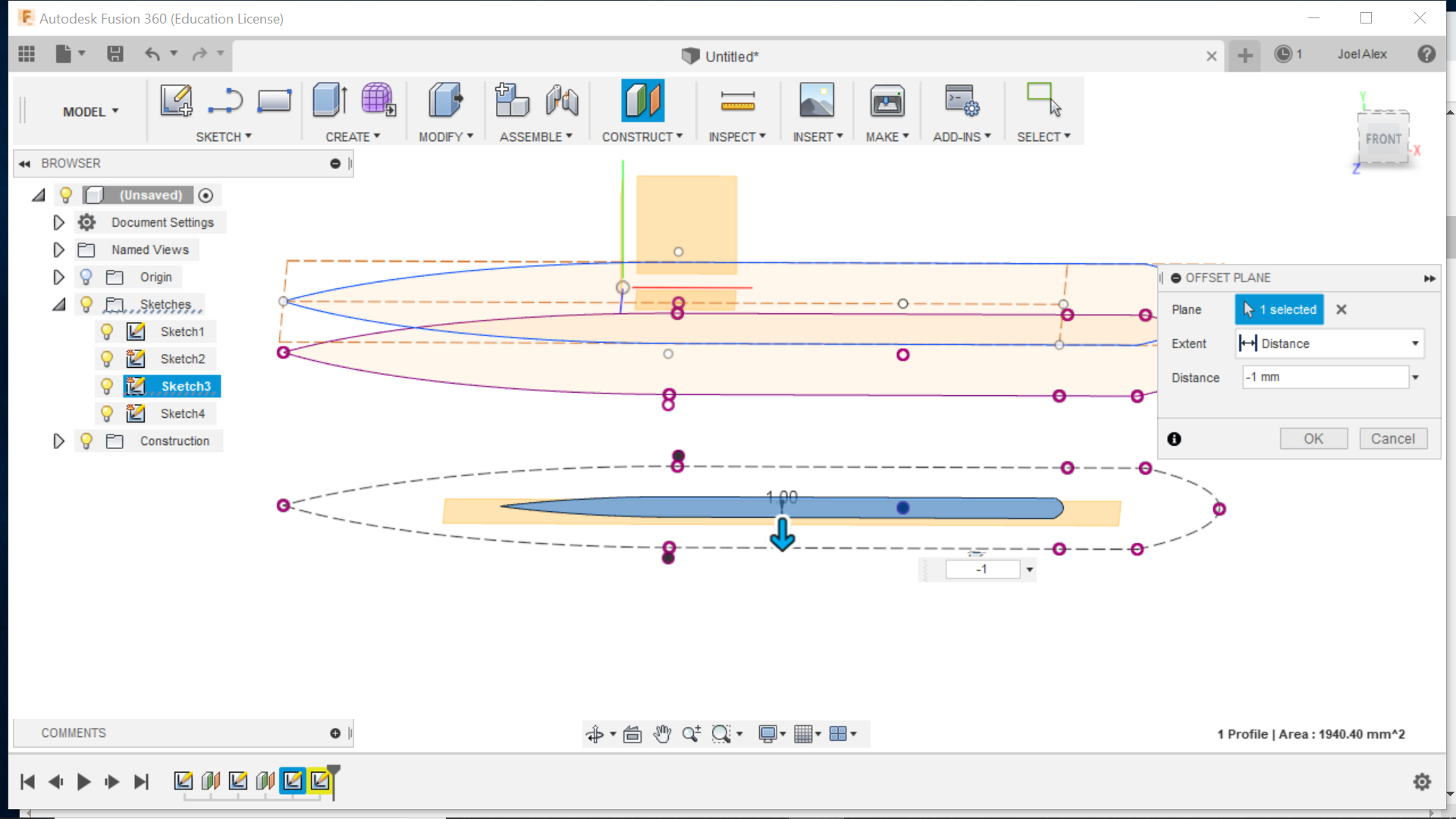Toggle visibility lightbulb for Sketch4
The image size is (1456, 819).
[107, 413]
